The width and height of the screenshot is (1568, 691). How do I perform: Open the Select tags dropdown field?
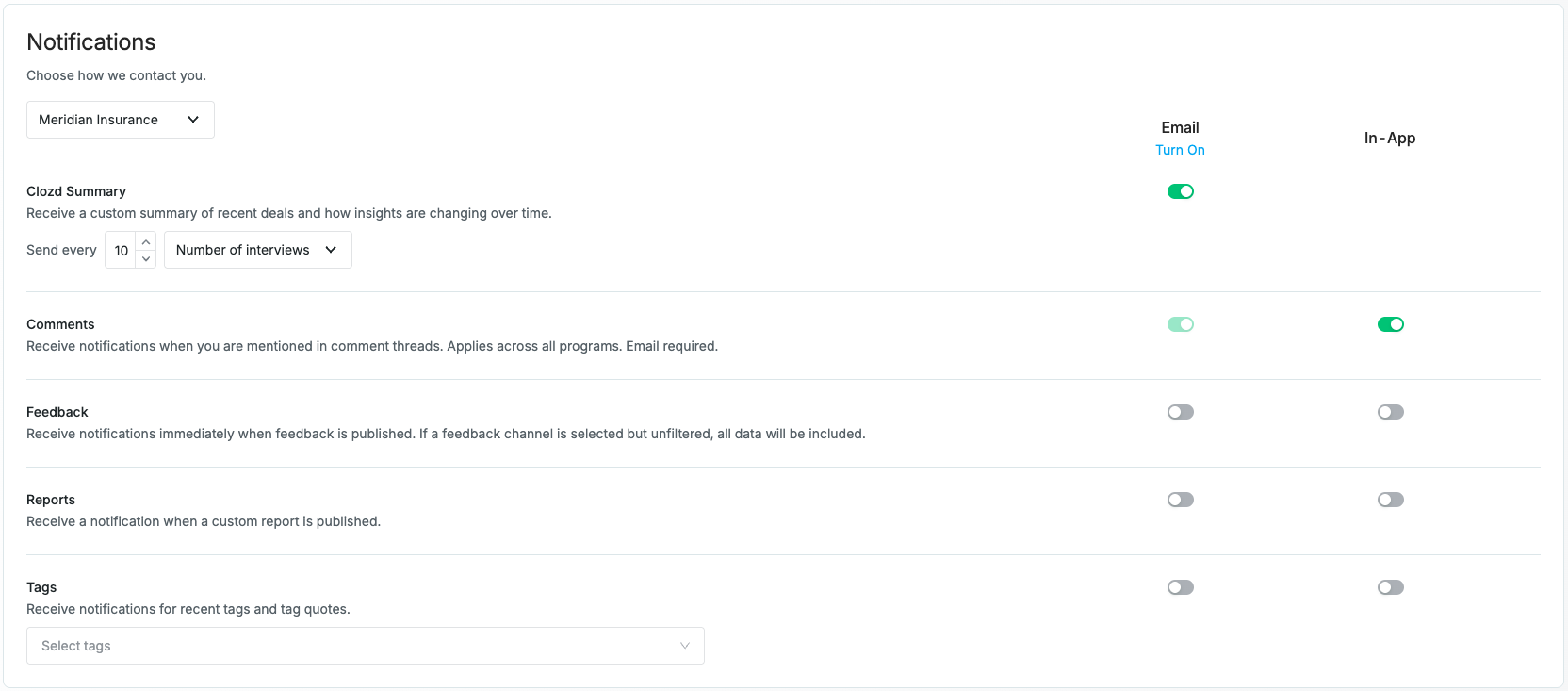pyautogui.click(x=366, y=646)
